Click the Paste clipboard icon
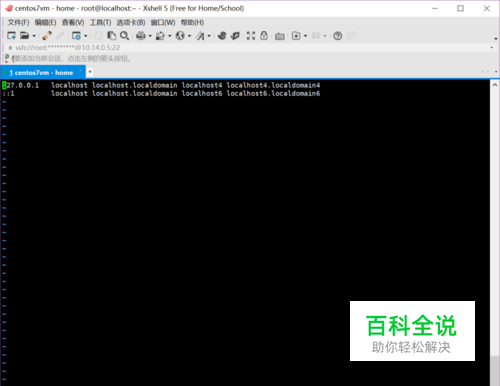 [111, 35]
